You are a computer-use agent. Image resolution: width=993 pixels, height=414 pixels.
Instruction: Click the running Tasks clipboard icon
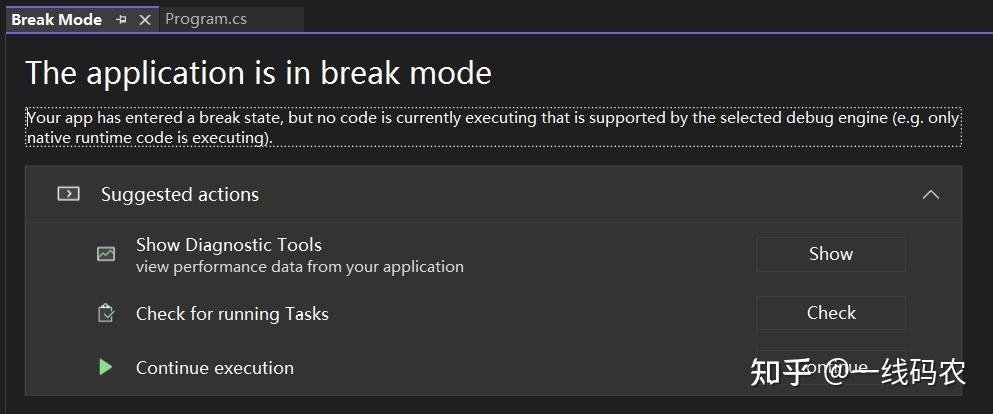106,313
